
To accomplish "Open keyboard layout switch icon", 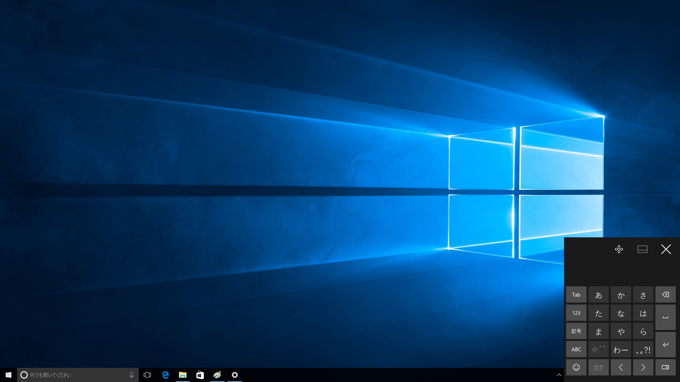I will tap(665, 367).
